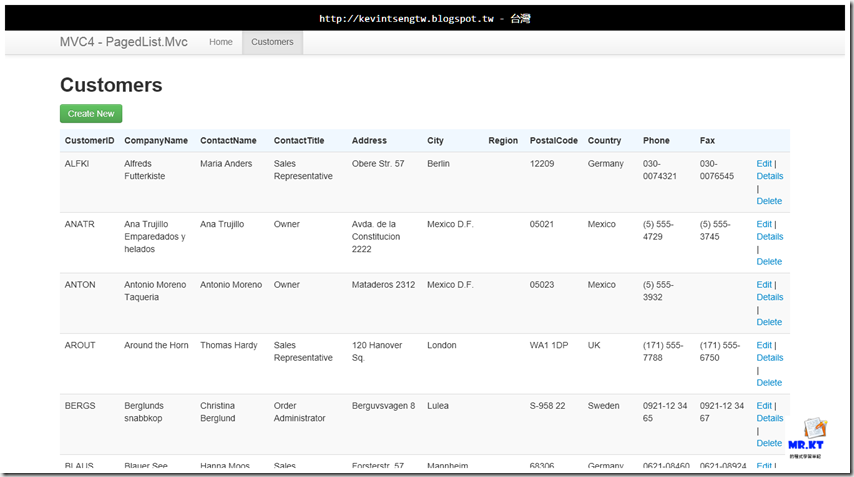Open Details for customer BERGS

pyautogui.click(x=770, y=418)
